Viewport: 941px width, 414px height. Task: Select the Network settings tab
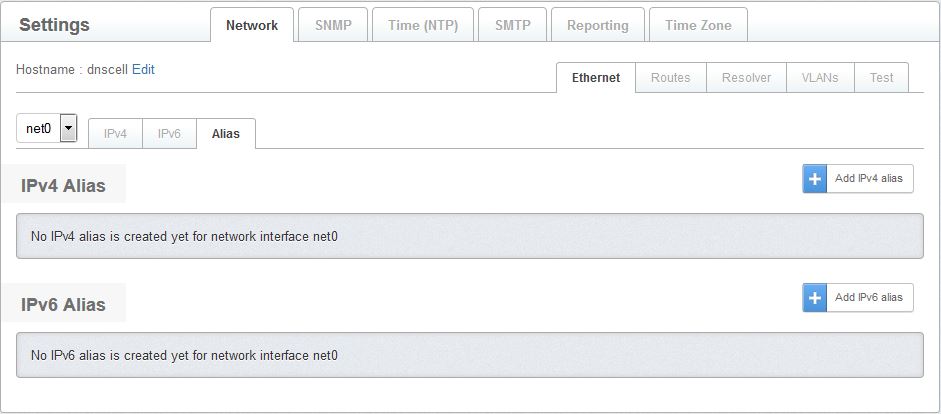pos(252,26)
